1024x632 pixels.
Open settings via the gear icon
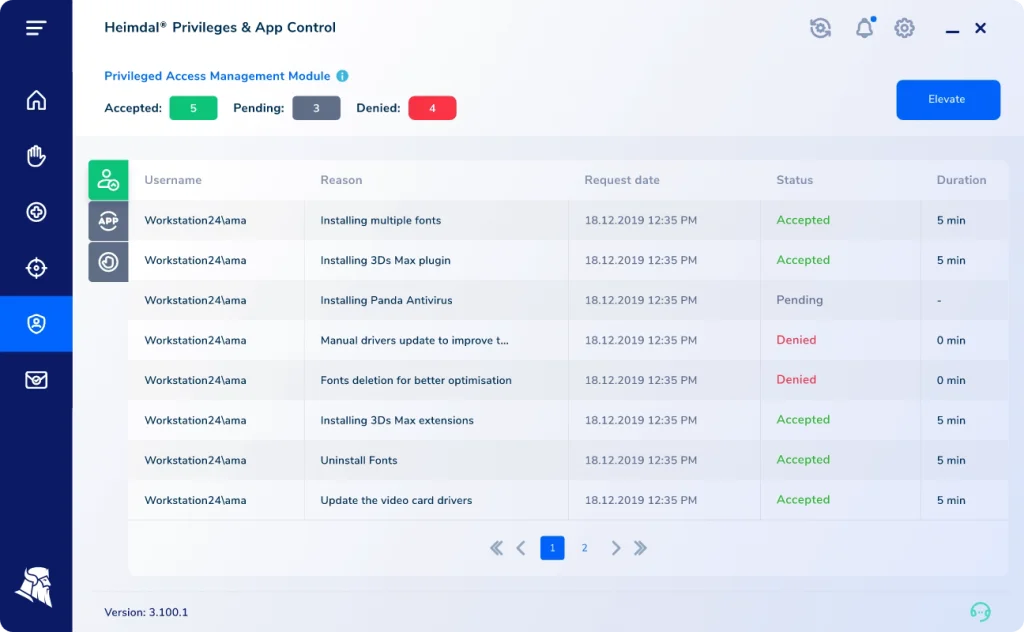pyautogui.click(x=904, y=28)
